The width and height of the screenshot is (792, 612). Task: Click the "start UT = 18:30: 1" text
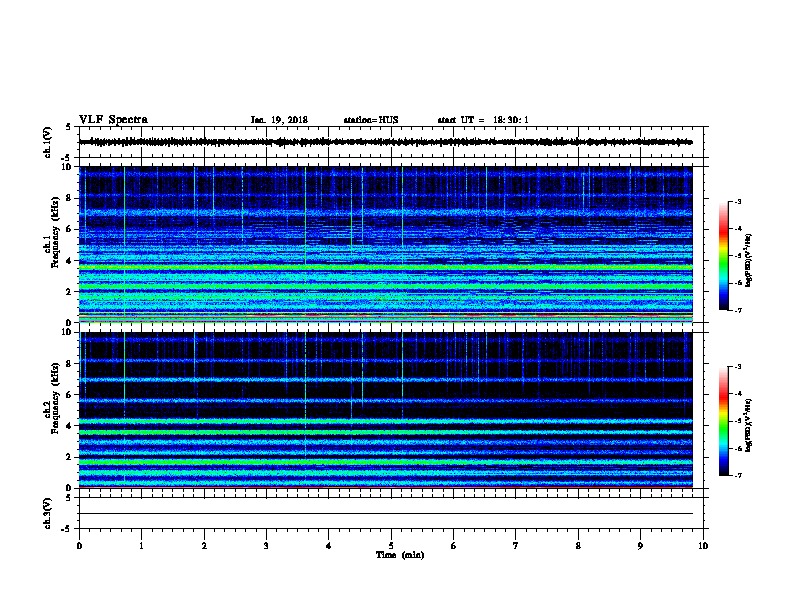coord(483,120)
